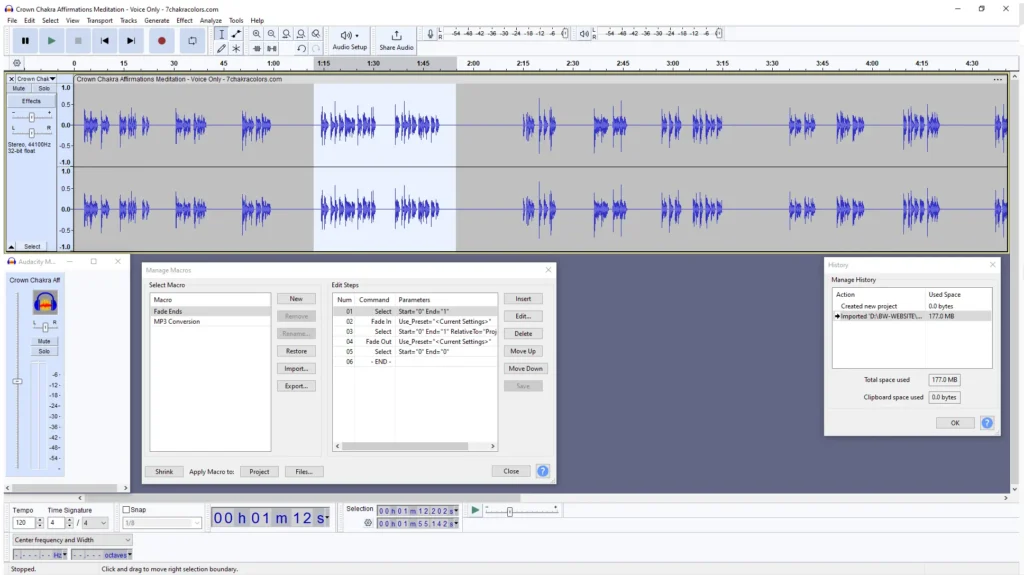Click the Import... macro button
This screenshot has width=1024, height=575.
coord(296,369)
